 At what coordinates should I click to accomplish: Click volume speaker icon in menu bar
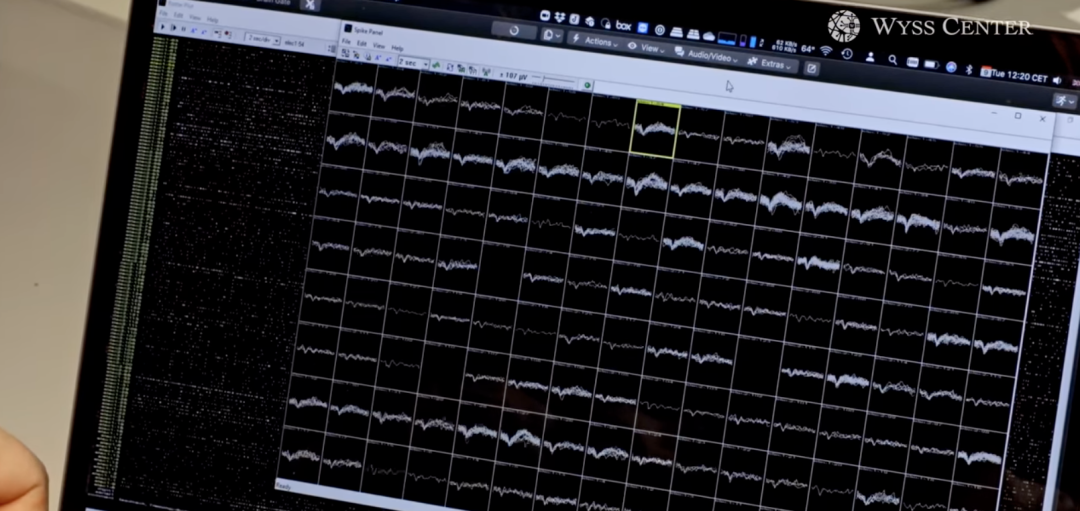(1057, 80)
